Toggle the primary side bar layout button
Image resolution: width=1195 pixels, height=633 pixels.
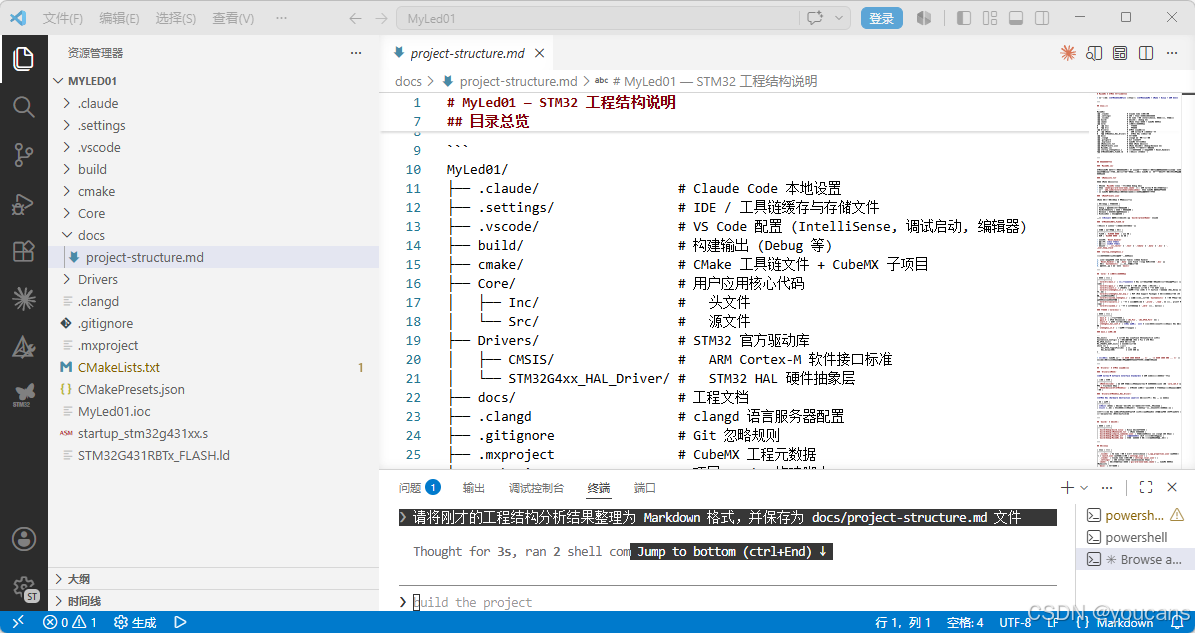click(963, 18)
